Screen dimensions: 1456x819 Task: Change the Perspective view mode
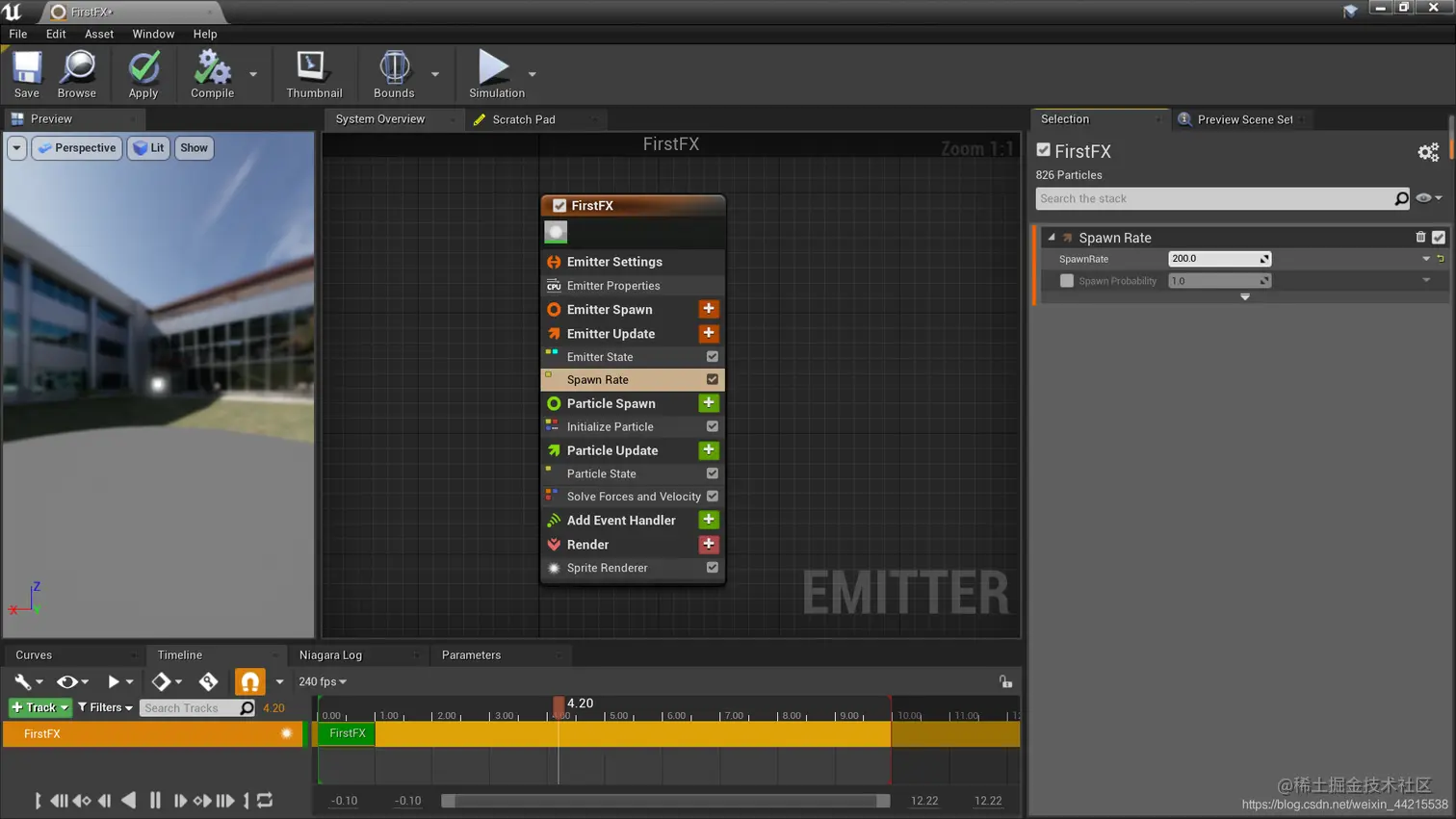click(77, 148)
